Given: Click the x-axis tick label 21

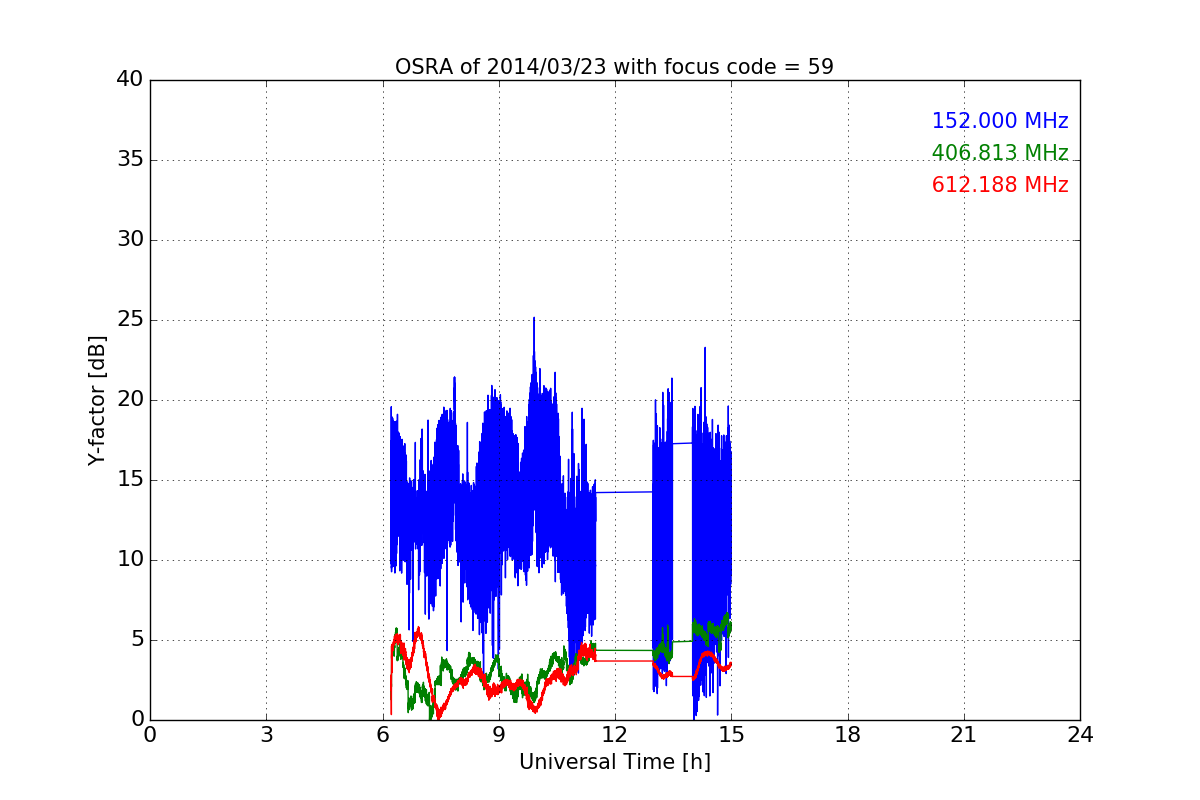Looking at the screenshot, I should [964, 735].
